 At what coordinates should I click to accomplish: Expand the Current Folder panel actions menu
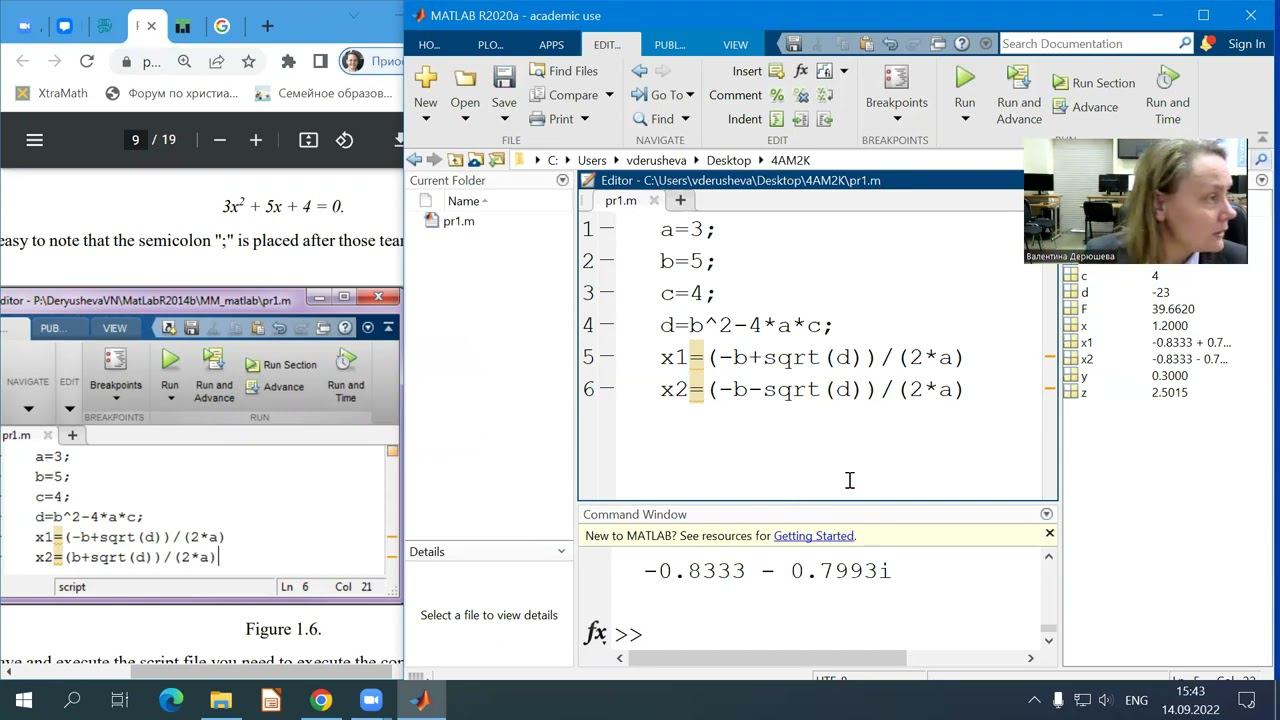click(x=562, y=180)
